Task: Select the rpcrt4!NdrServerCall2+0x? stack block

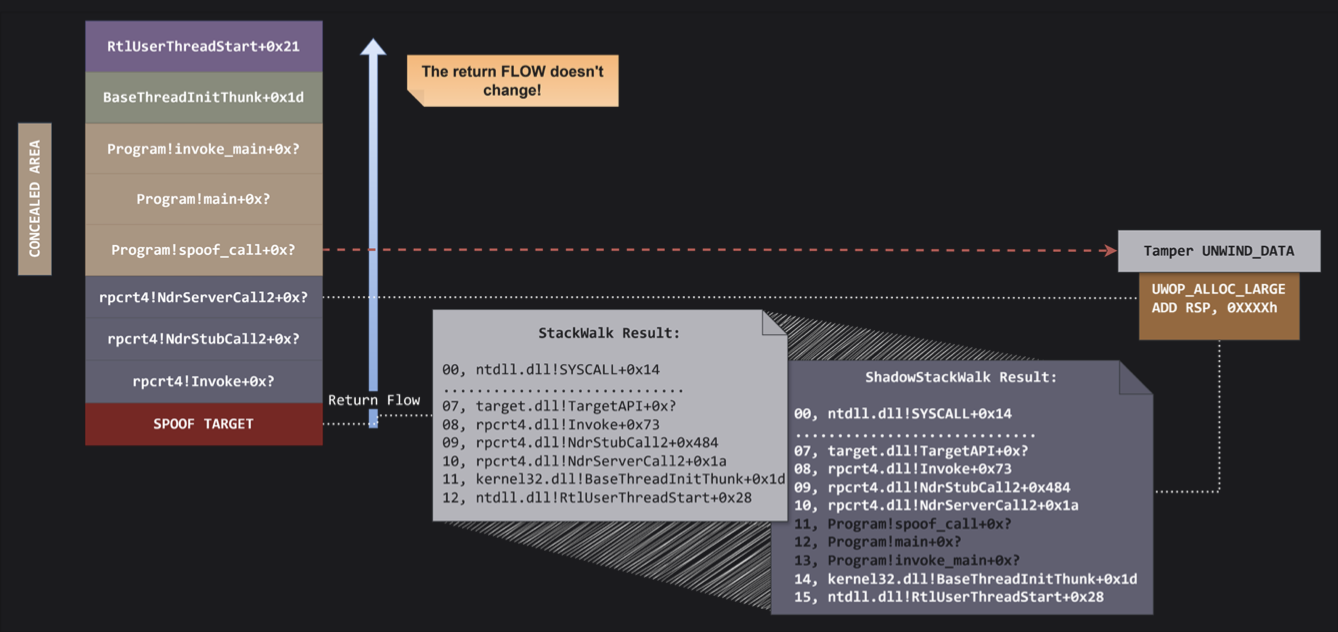Action: [204, 297]
